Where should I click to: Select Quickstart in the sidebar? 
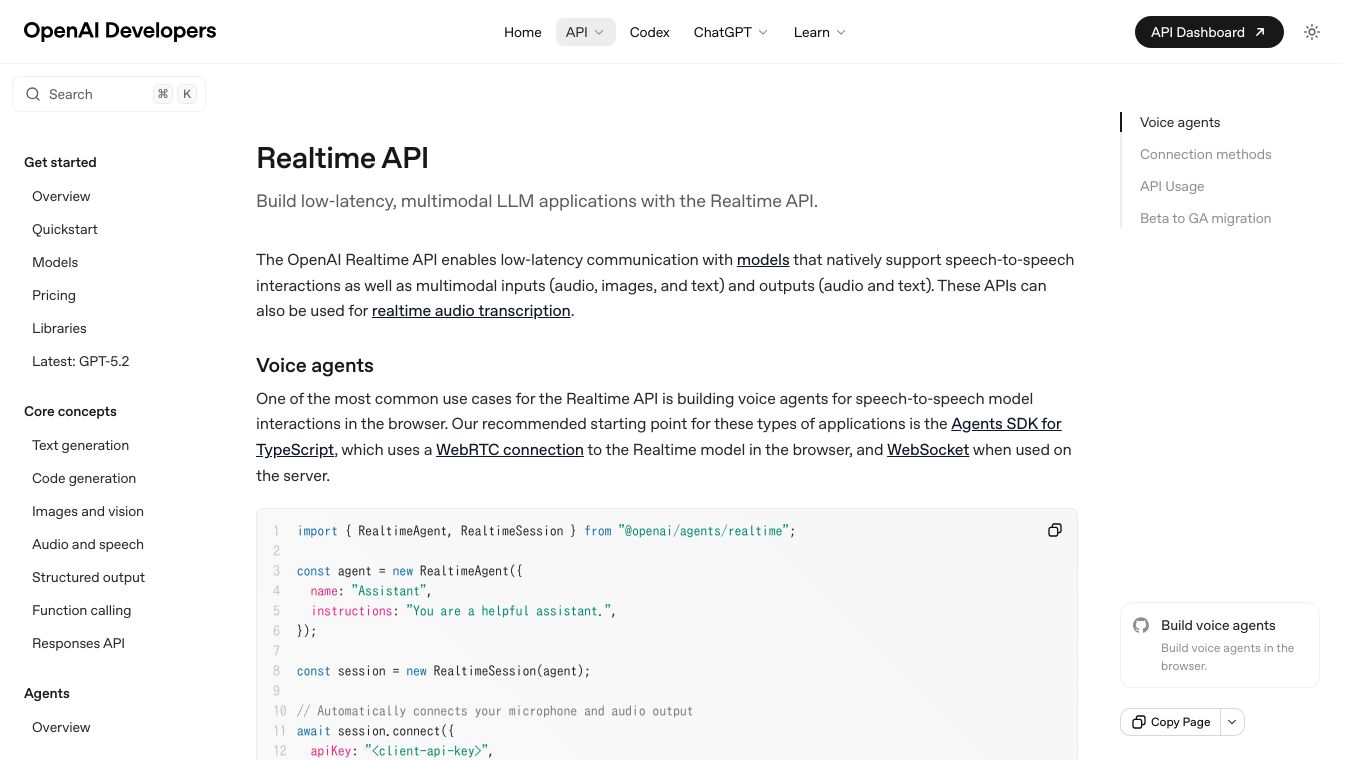click(x=64, y=229)
